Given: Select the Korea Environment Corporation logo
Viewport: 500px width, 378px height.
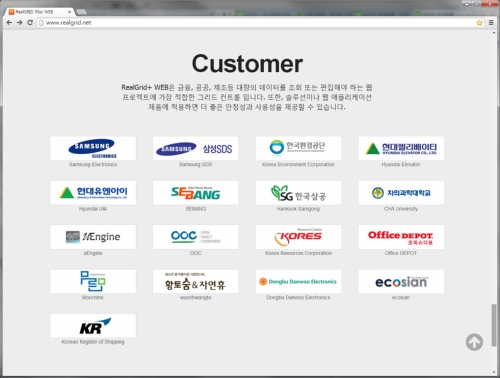Looking at the screenshot, I should click(298, 148).
